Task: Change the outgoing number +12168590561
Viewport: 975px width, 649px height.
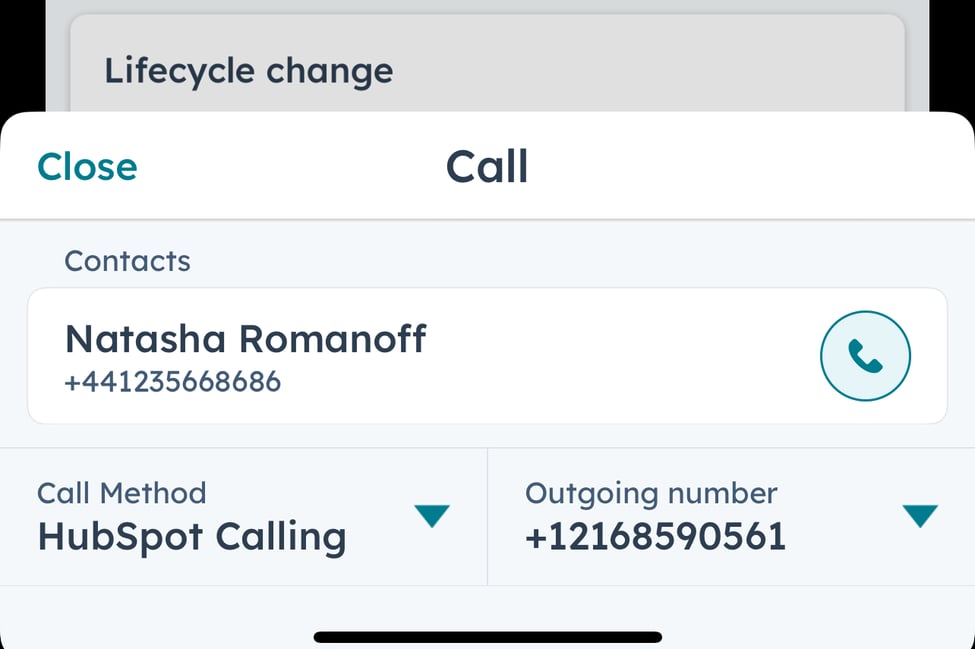Action: coord(919,516)
